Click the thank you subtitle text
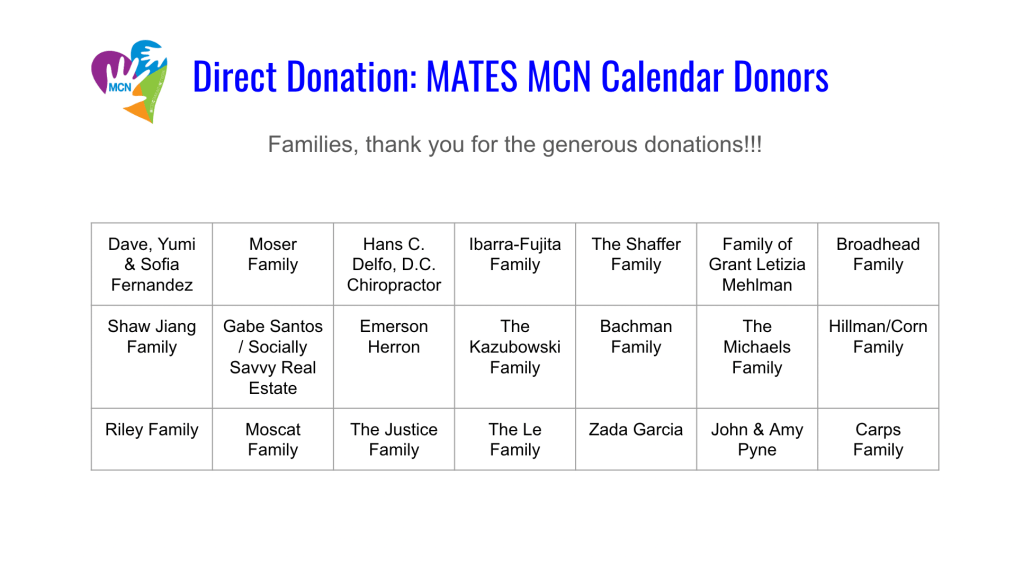Image resolution: width=1023 pixels, height=574 pixels. pyautogui.click(x=514, y=144)
